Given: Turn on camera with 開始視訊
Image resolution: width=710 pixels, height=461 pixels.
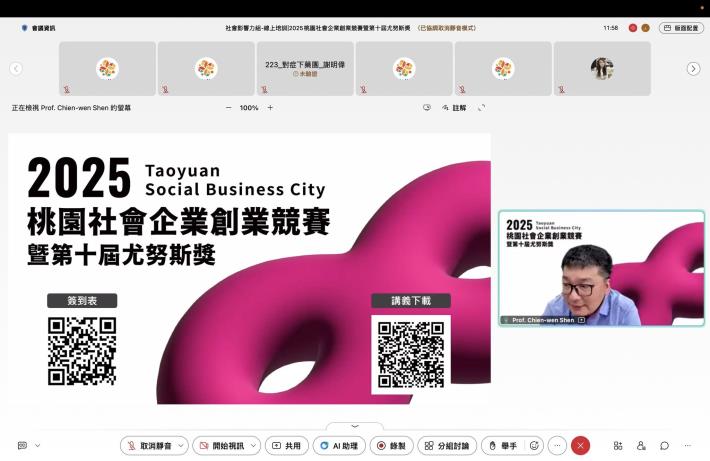Looking at the screenshot, I should tap(222, 446).
